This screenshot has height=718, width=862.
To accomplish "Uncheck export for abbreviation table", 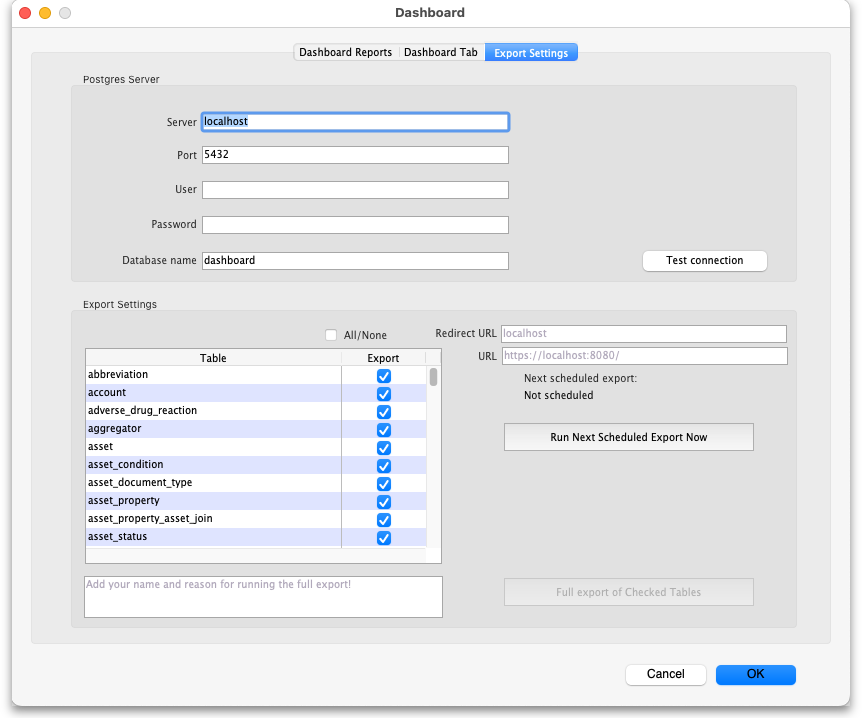I will pyautogui.click(x=384, y=376).
